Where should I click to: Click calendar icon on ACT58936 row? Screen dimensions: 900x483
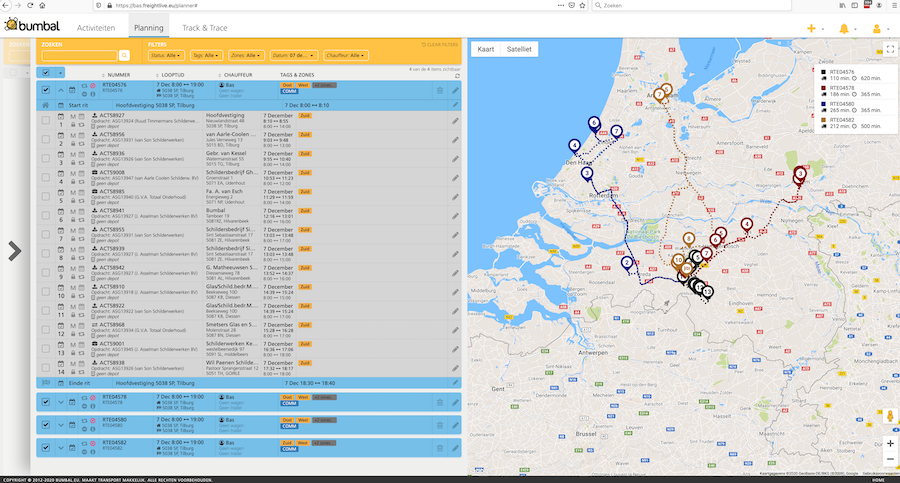[61, 155]
